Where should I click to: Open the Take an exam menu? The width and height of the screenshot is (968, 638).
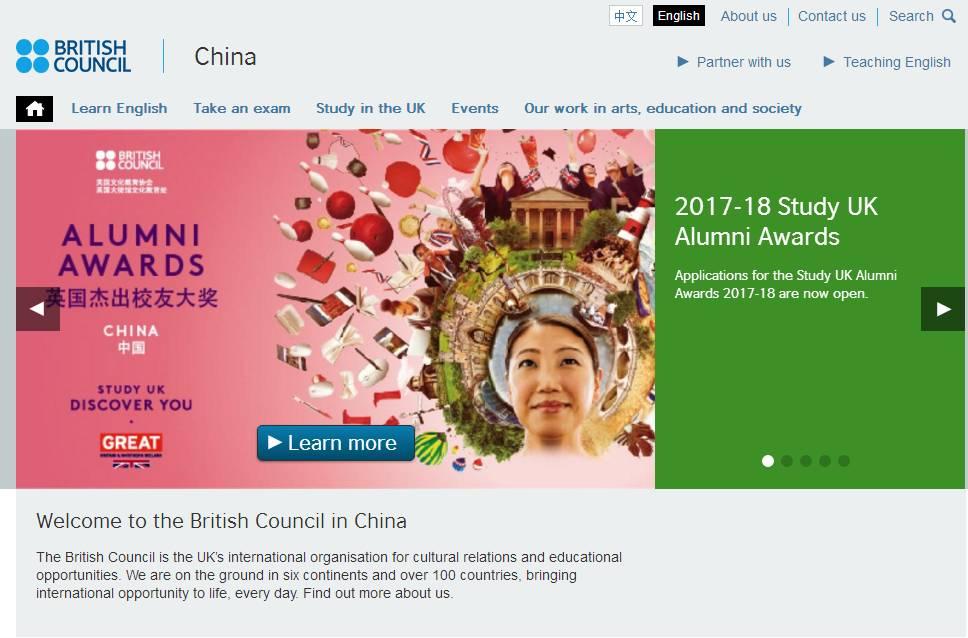pyautogui.click(x=241, y=109)
